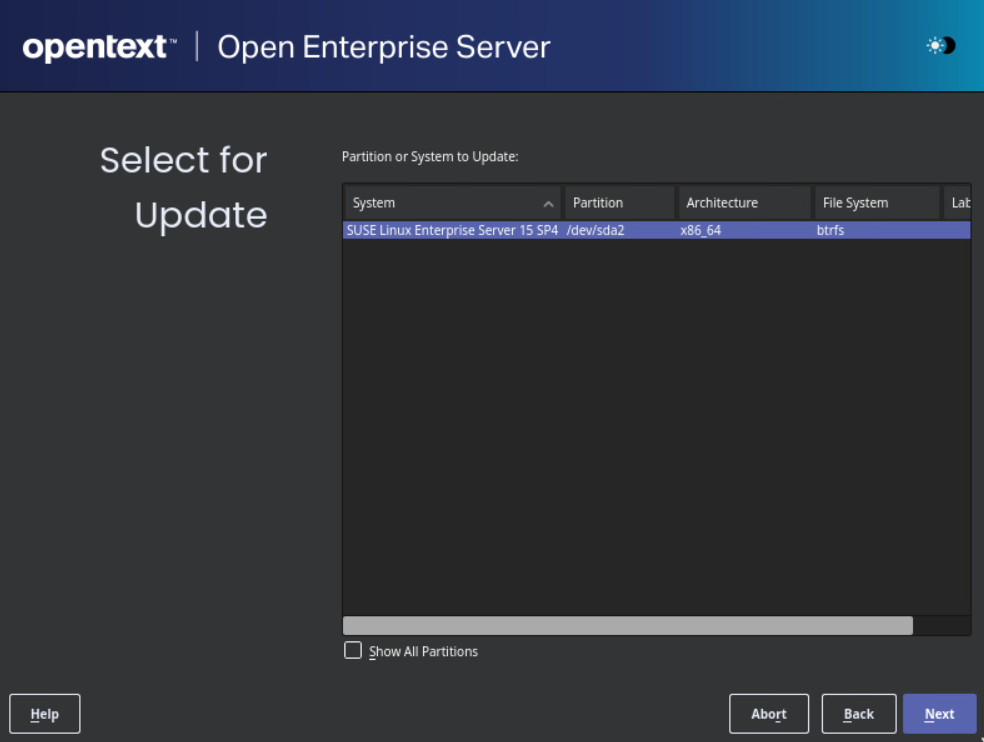984x742 pixels.
Task: Click the btrfs file system cell
Action: [831, 230]
